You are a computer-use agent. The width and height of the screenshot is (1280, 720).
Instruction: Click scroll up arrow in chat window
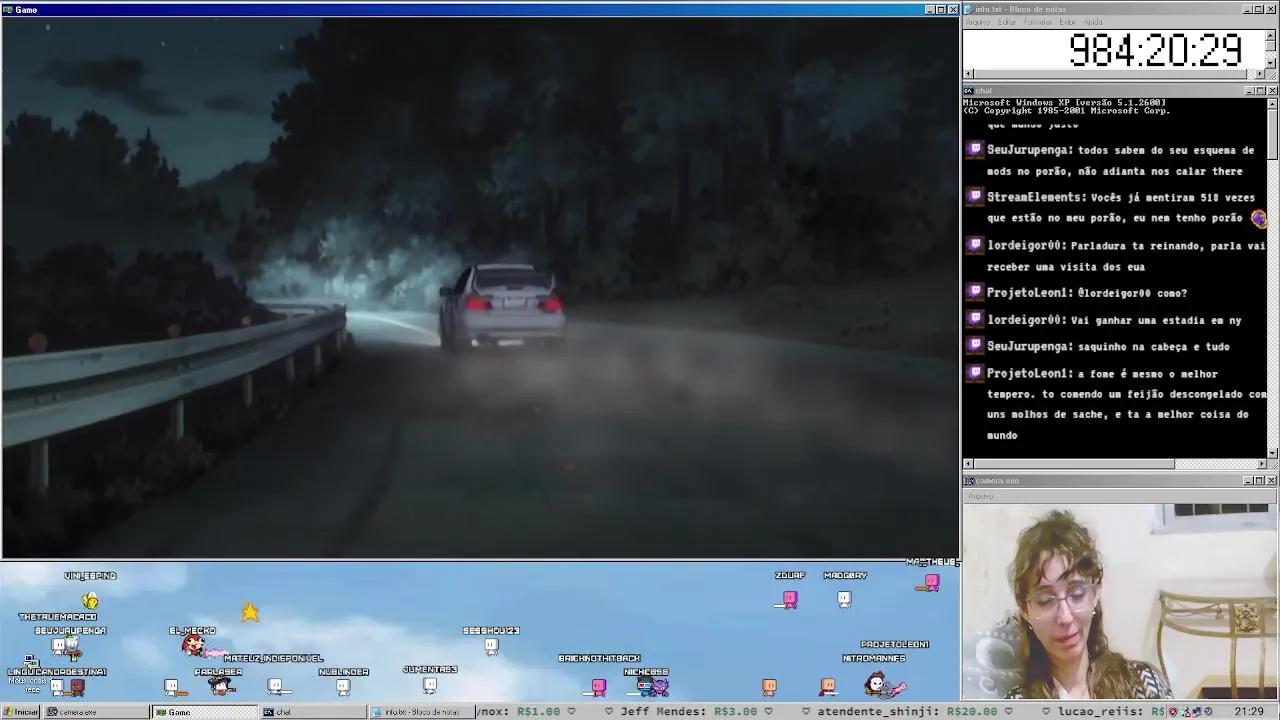click(1272, 103)
